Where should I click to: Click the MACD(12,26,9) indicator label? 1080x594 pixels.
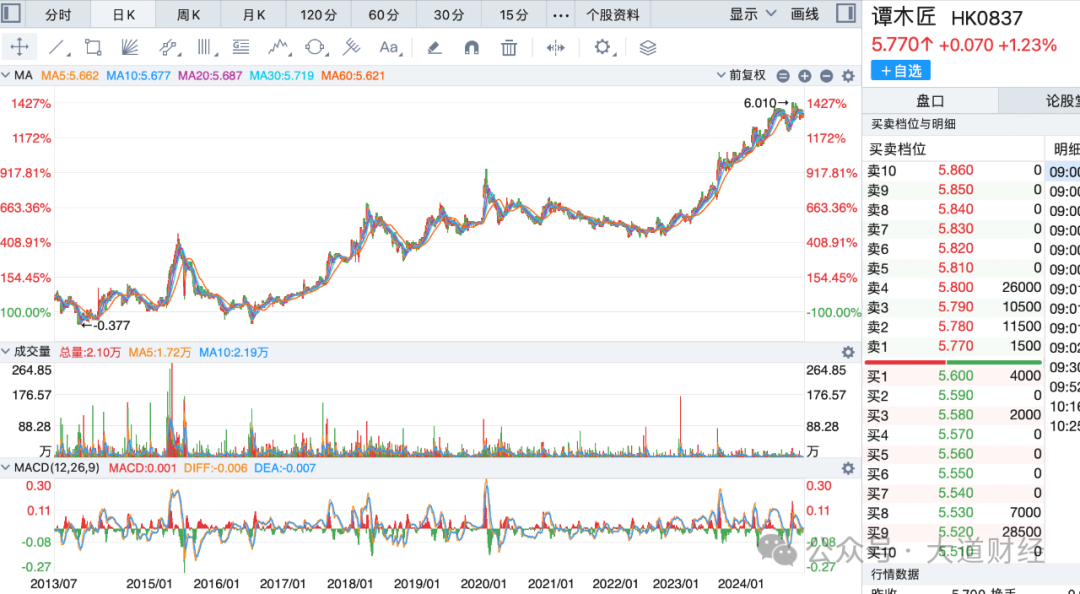[x=56, y=468]
